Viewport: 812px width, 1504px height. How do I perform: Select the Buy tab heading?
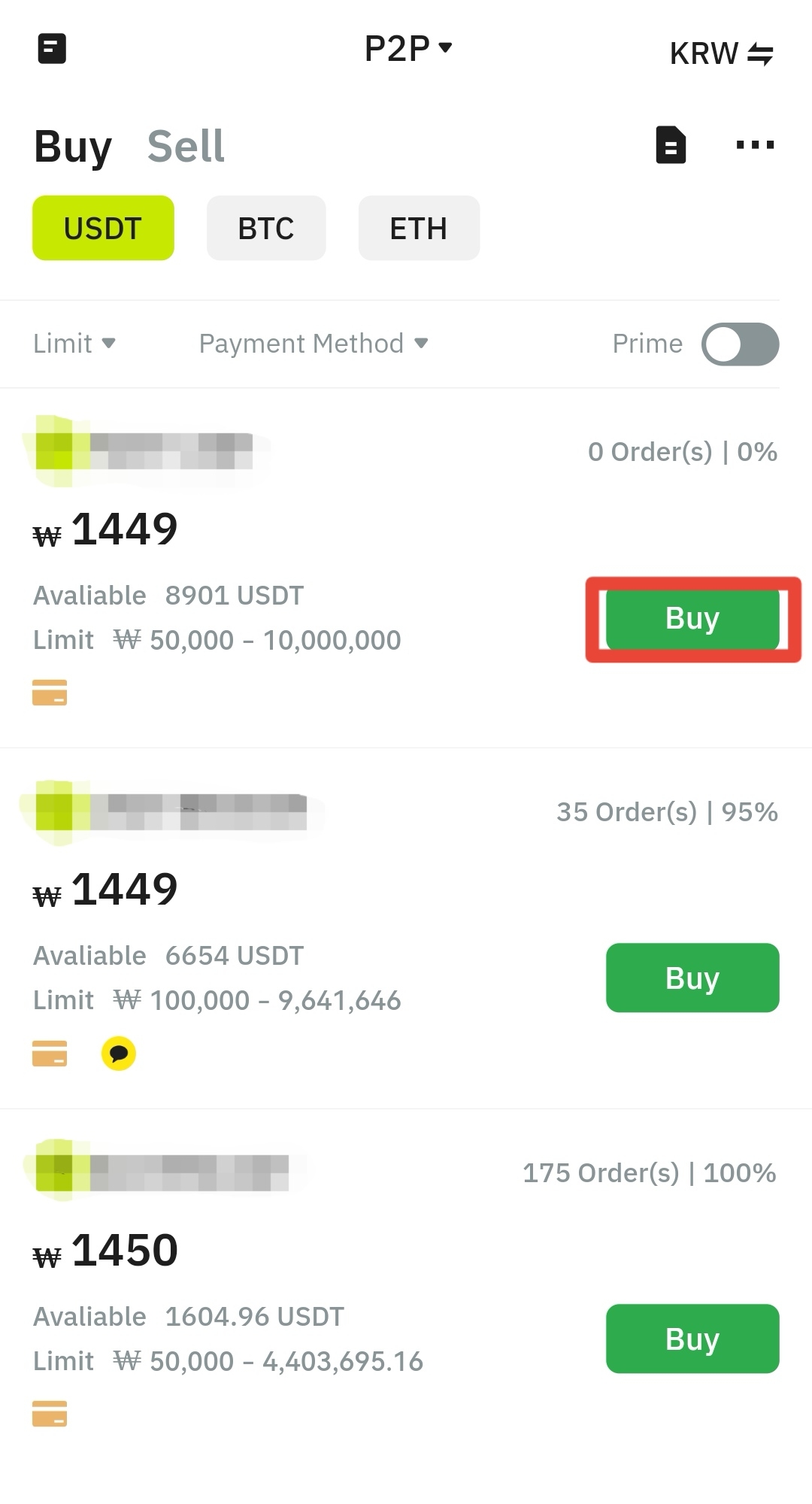73,146
